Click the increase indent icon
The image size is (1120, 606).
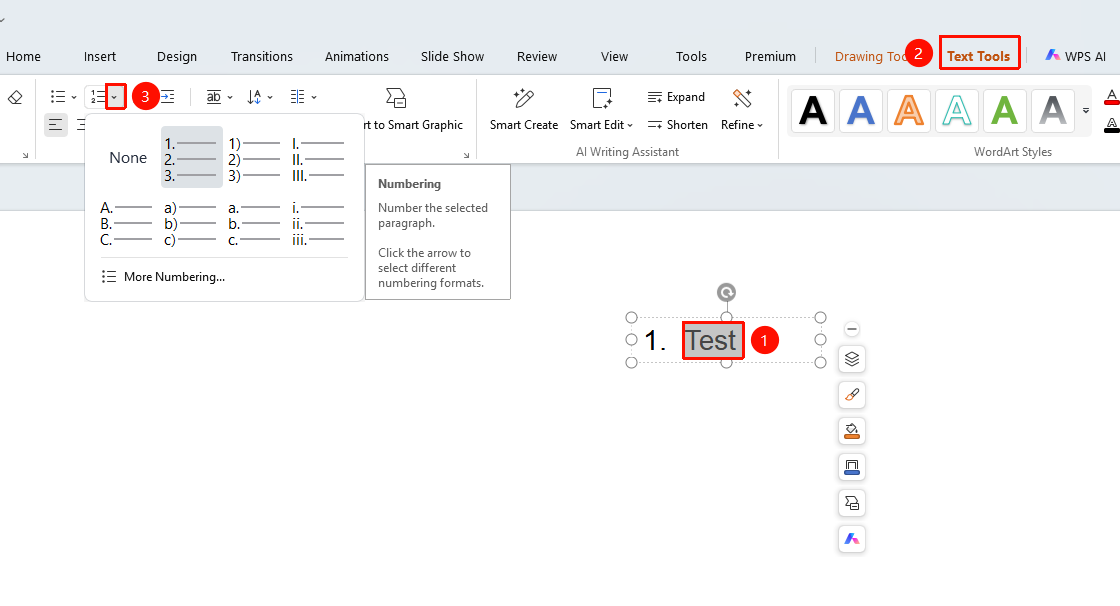point(167,96)
